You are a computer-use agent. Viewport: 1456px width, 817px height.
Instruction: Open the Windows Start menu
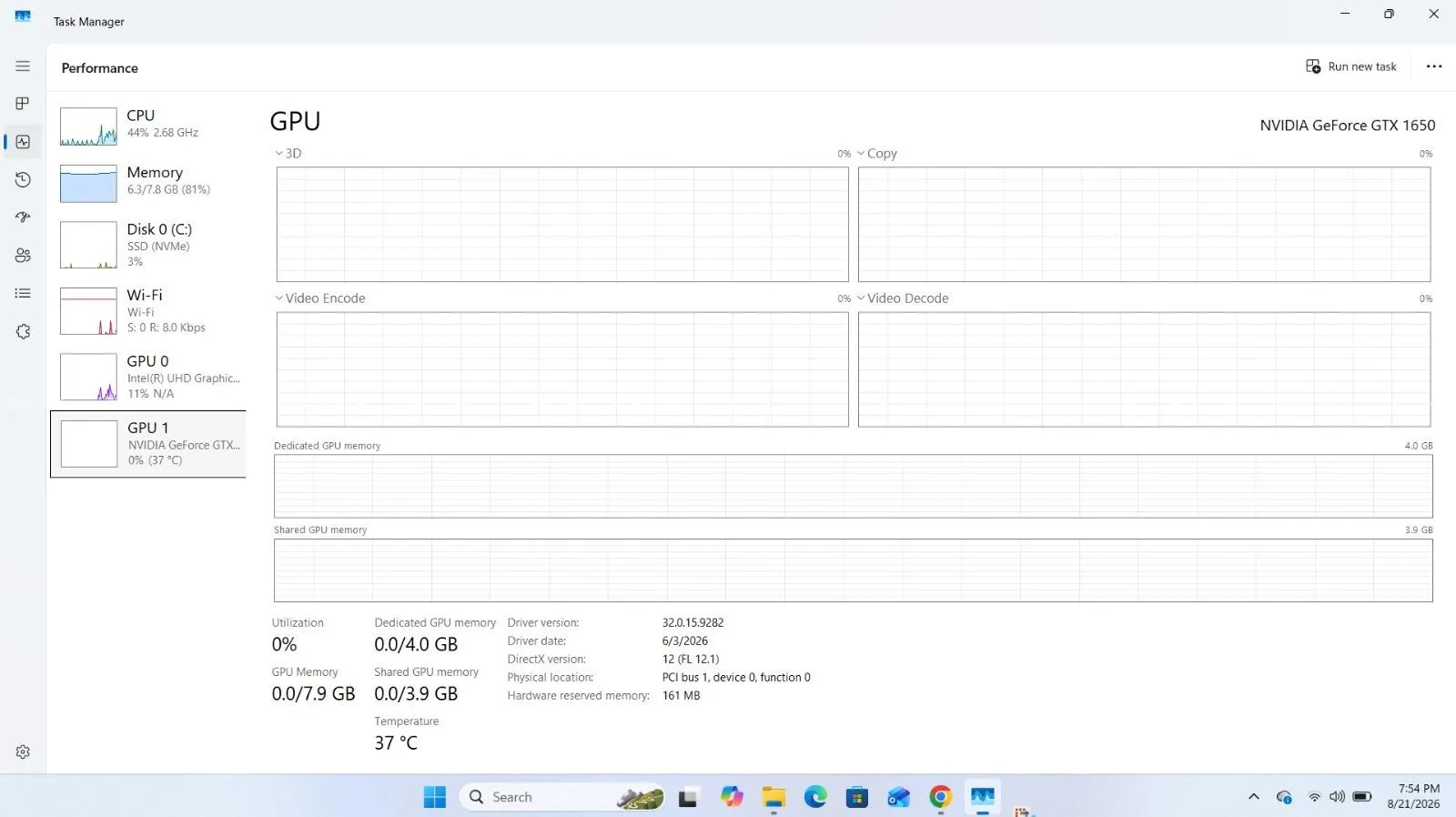point(435,797)
